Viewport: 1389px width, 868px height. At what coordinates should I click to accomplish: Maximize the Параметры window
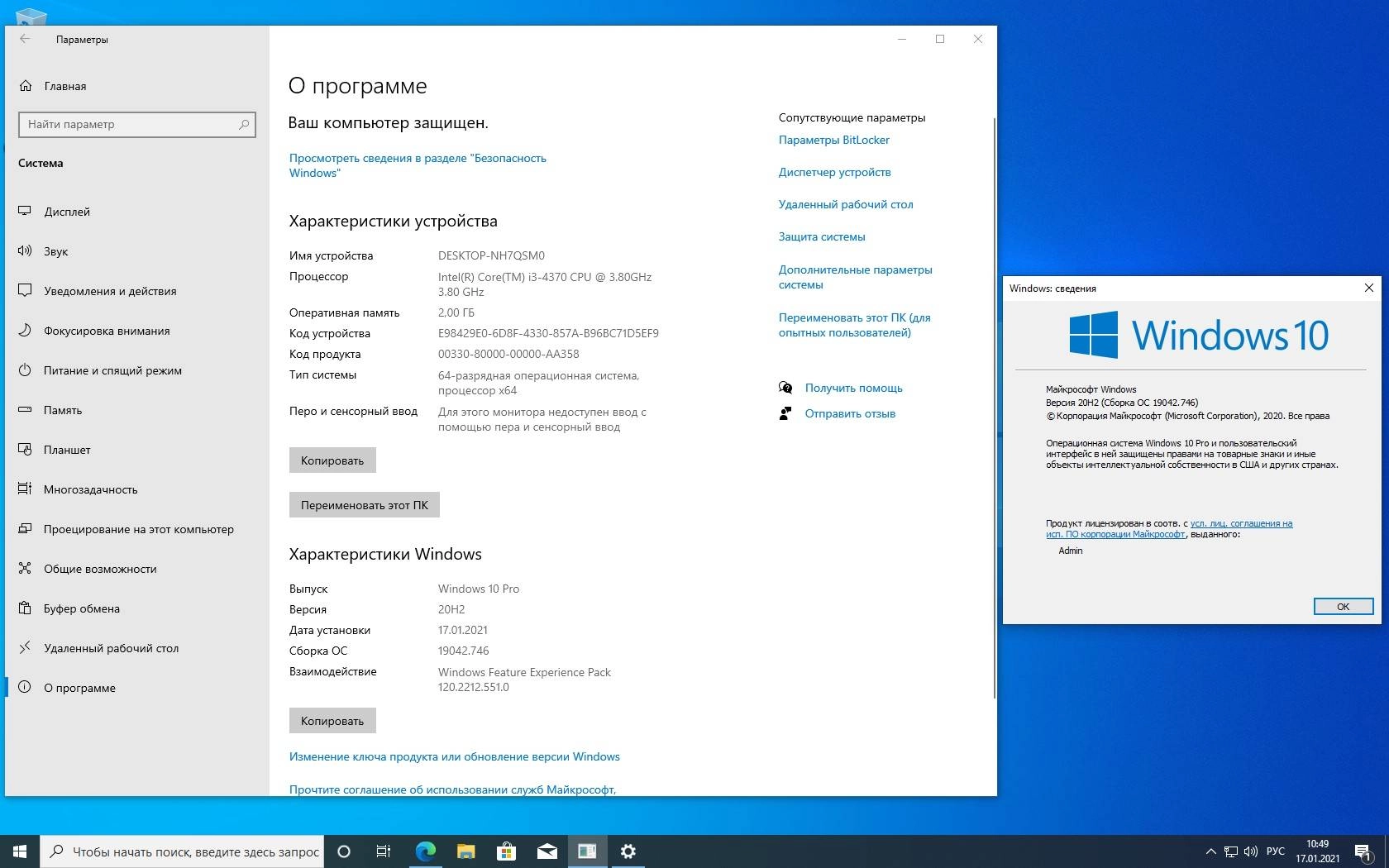[x=940, y=39]
